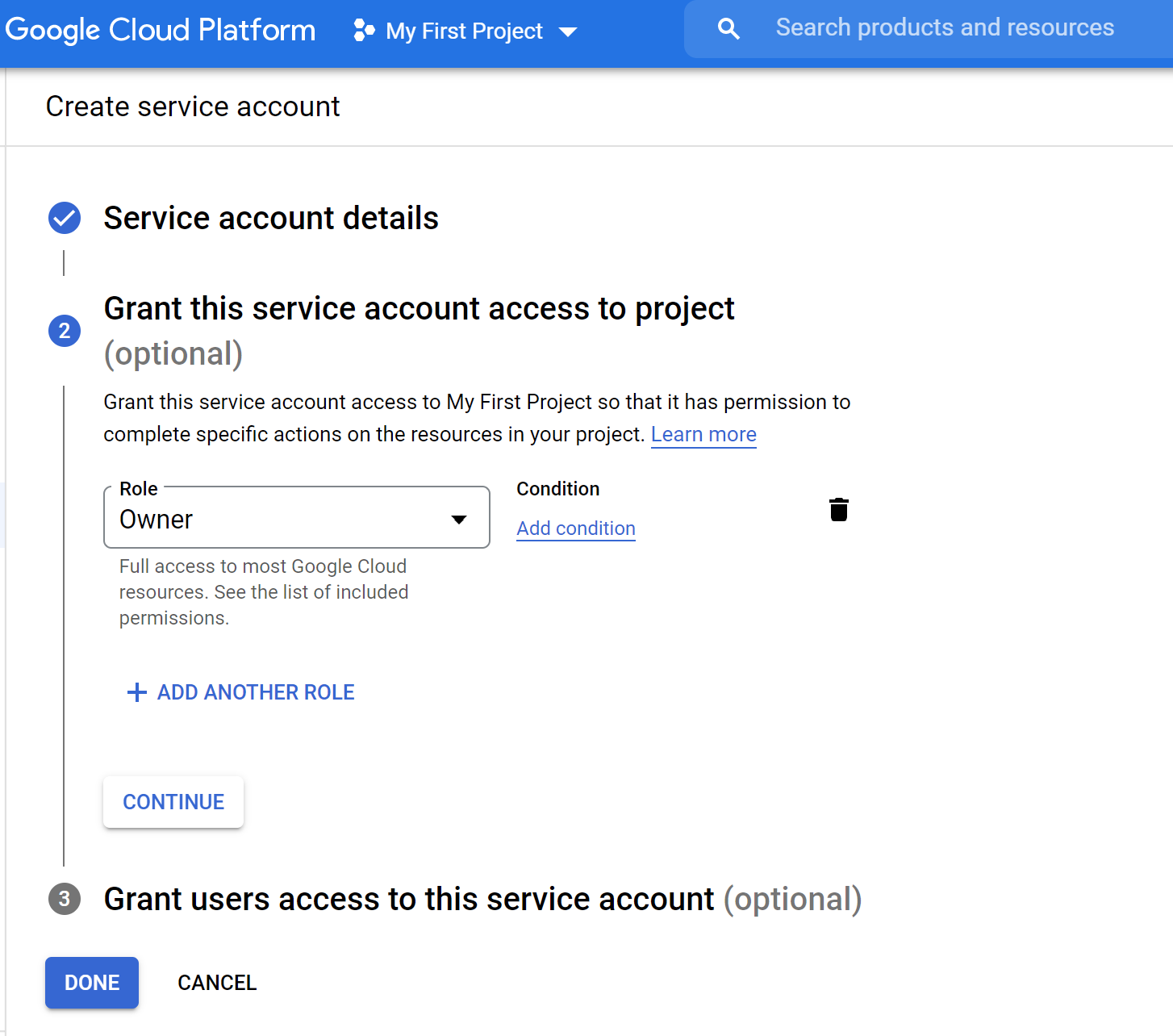Click the blue checkmark step one icon

tap(65, 218)
